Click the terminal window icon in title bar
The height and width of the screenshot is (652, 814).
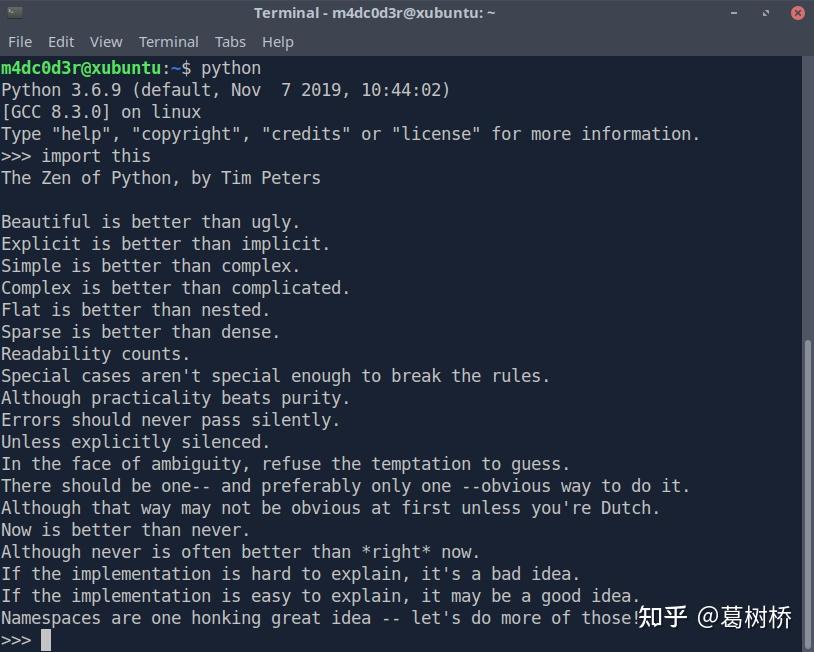tap(15, 12)
